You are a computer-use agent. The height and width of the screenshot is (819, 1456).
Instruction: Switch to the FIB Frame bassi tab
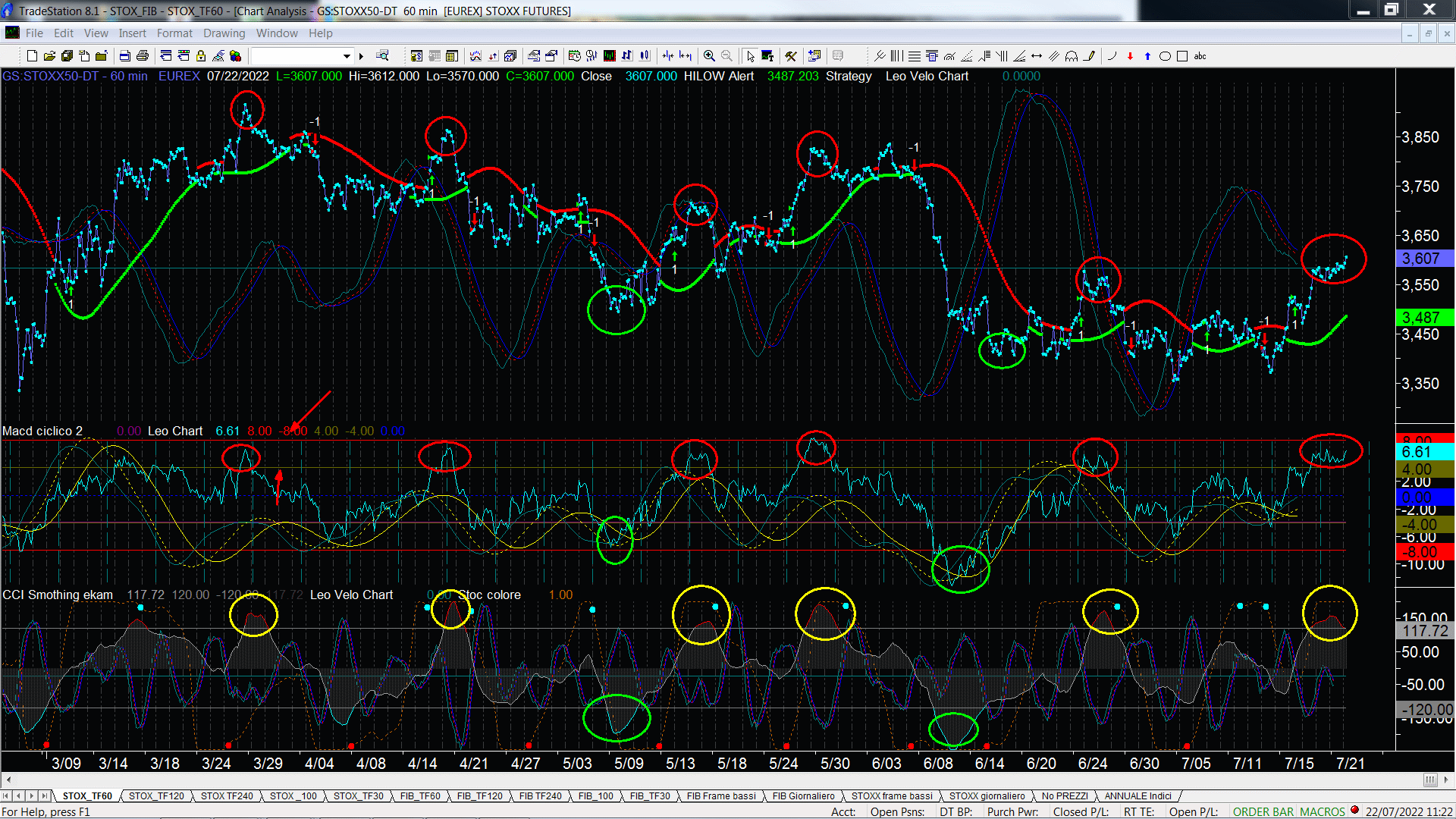pyautogui.click(x=721, y=796)
